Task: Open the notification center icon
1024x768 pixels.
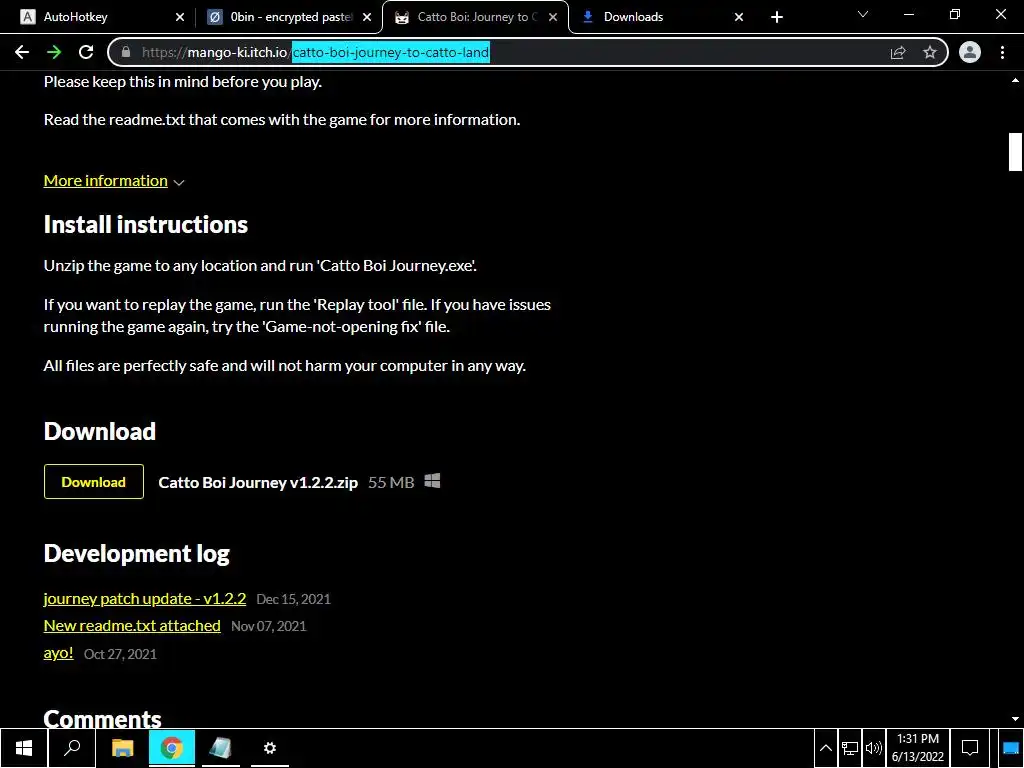Action: click(x=970, y=748)
